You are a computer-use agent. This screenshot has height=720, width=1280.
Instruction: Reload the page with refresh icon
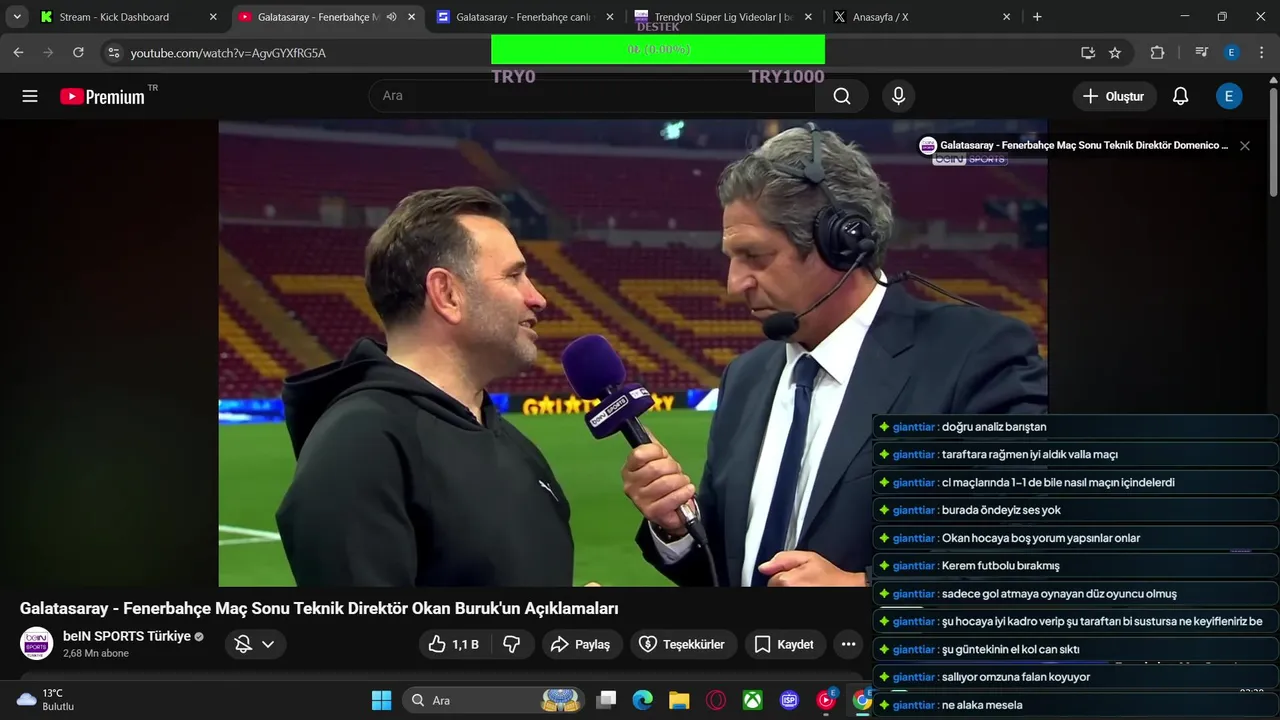[x=78, y=53]
